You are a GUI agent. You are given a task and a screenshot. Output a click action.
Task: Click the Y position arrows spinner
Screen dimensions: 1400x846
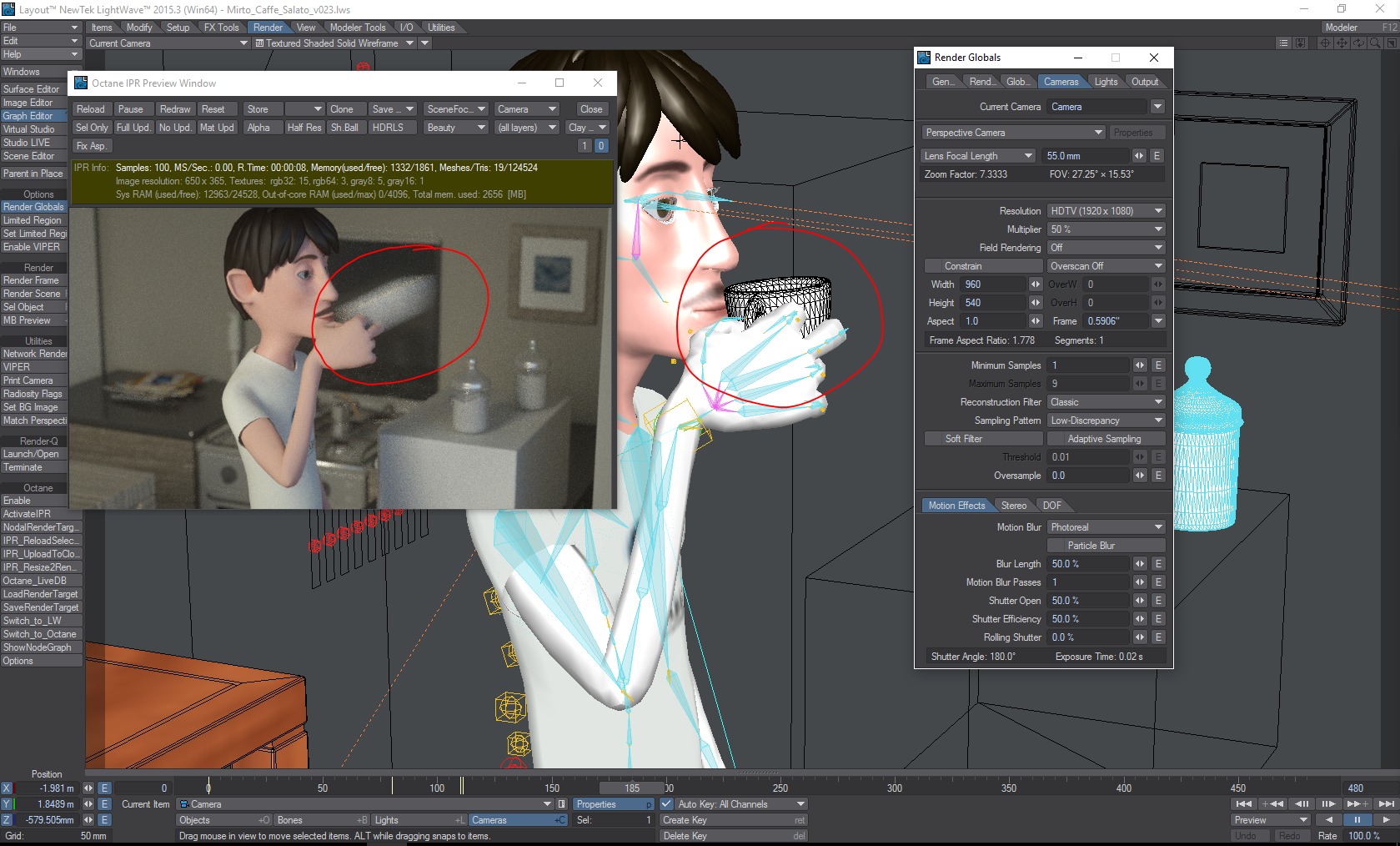click(88, 804)
